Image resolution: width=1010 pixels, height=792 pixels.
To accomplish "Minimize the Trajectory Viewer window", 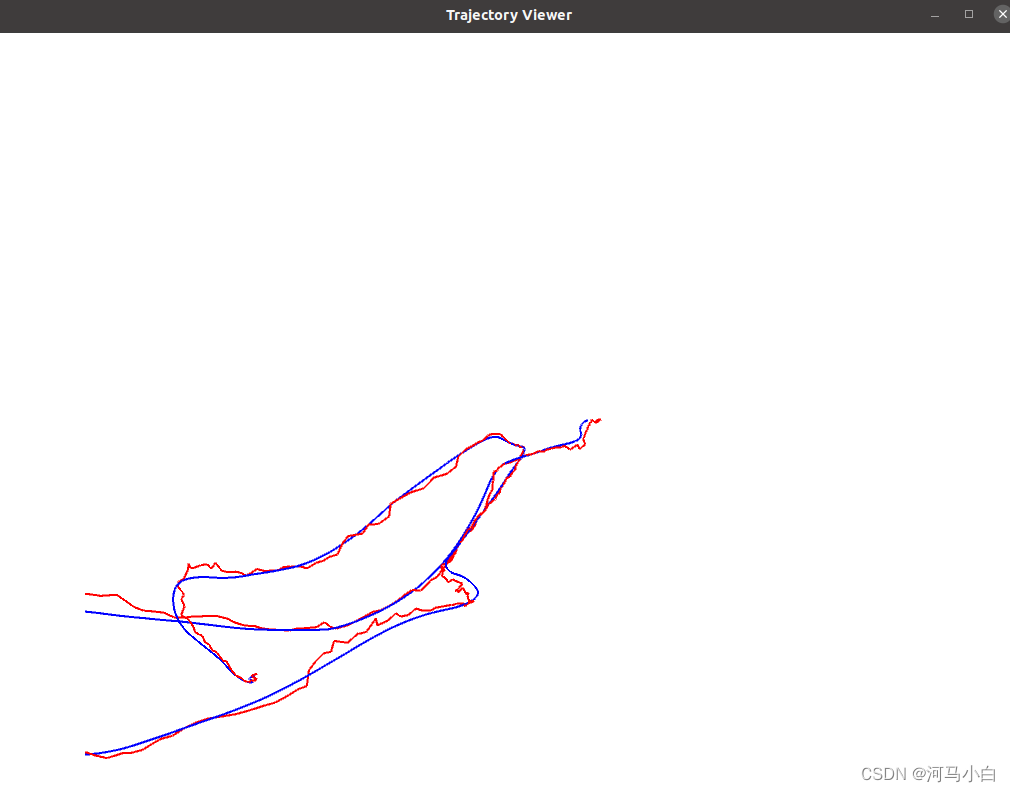I will coord(935,15).
